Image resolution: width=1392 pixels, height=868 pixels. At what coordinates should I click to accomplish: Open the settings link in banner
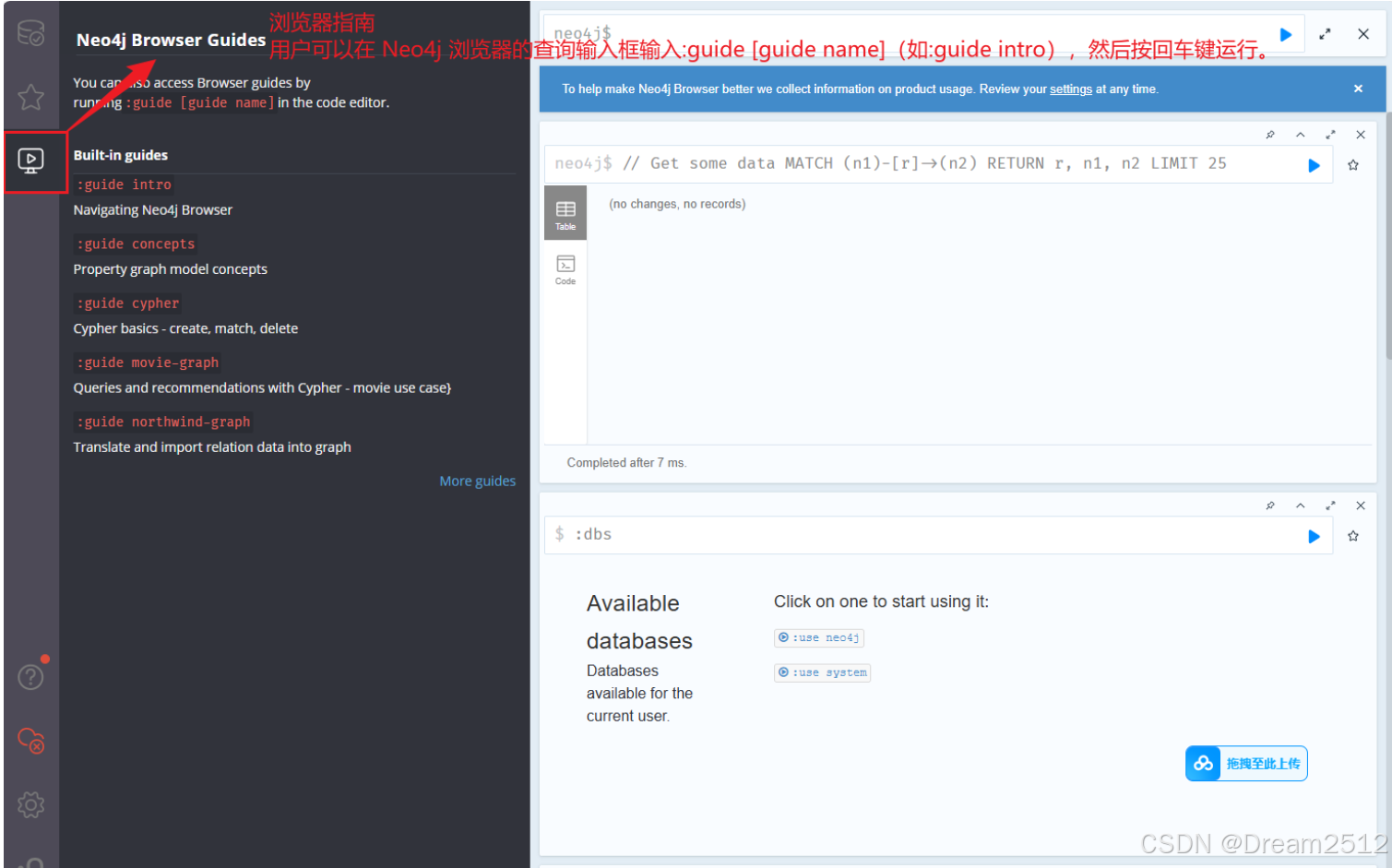click(x=1071, y=89)
